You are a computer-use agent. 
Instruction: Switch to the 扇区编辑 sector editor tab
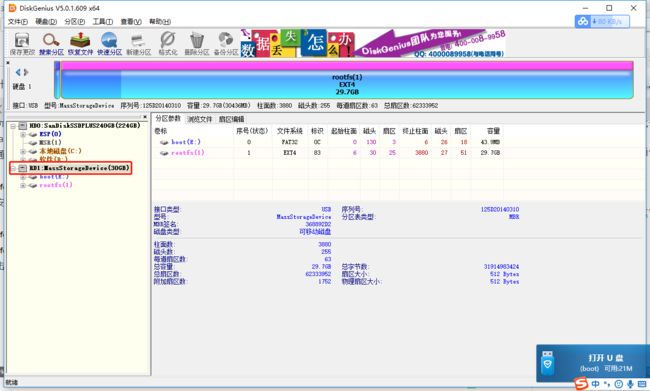[232, 119]
